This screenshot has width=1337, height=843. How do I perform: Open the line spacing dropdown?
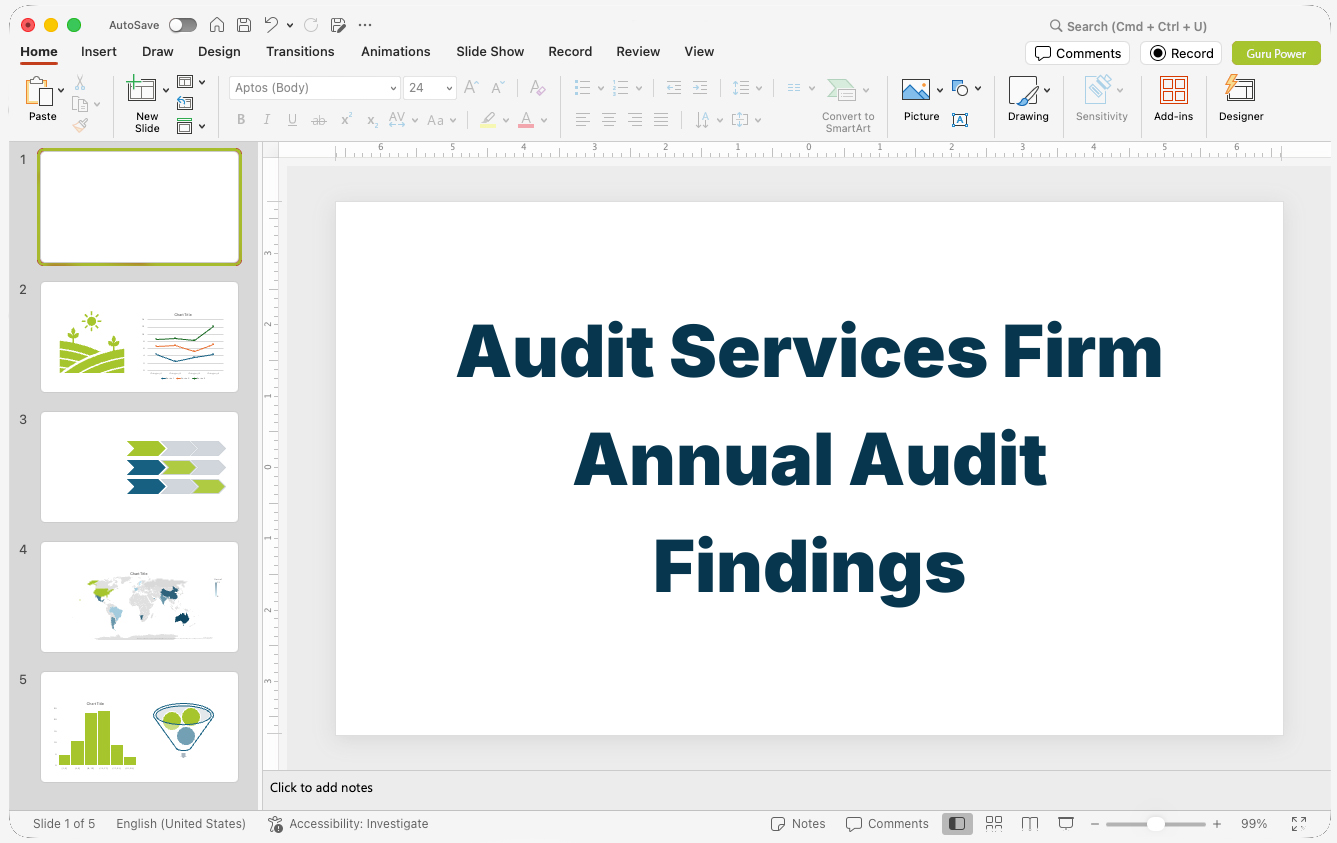pyautogui.click(x=746, y=88)
